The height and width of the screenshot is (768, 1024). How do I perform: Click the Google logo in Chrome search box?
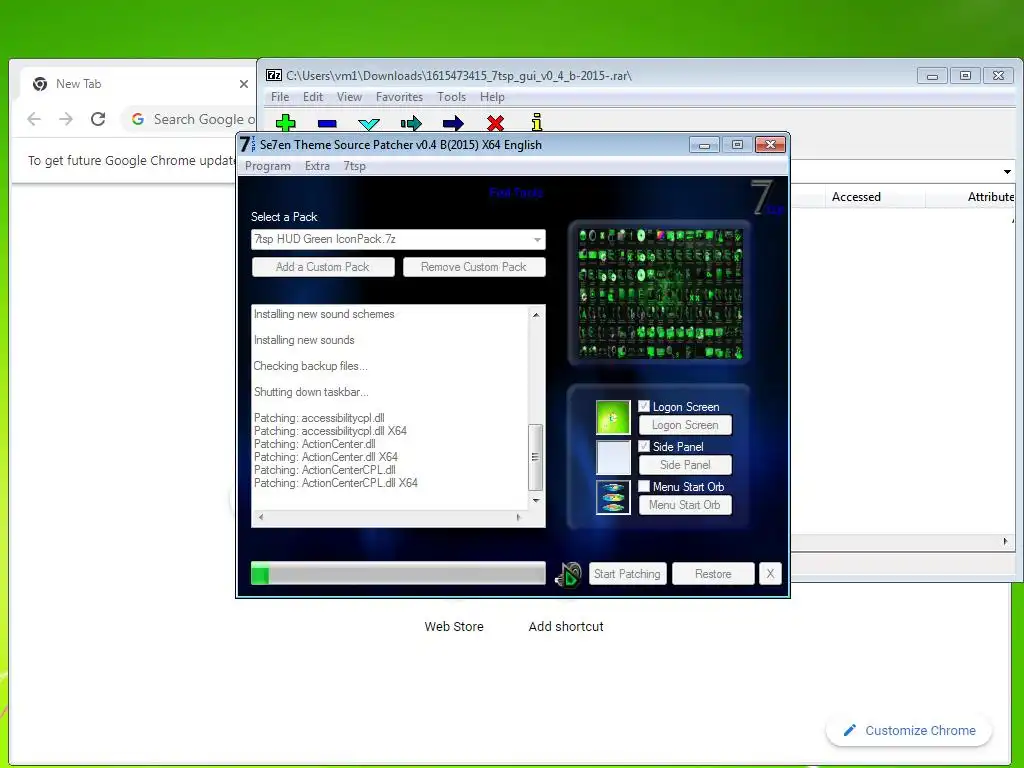[x=138, y=119]
